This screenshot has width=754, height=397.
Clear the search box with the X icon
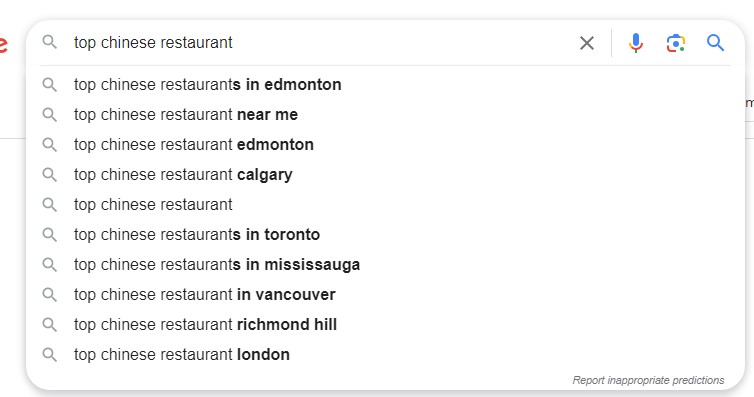(587, 43)
